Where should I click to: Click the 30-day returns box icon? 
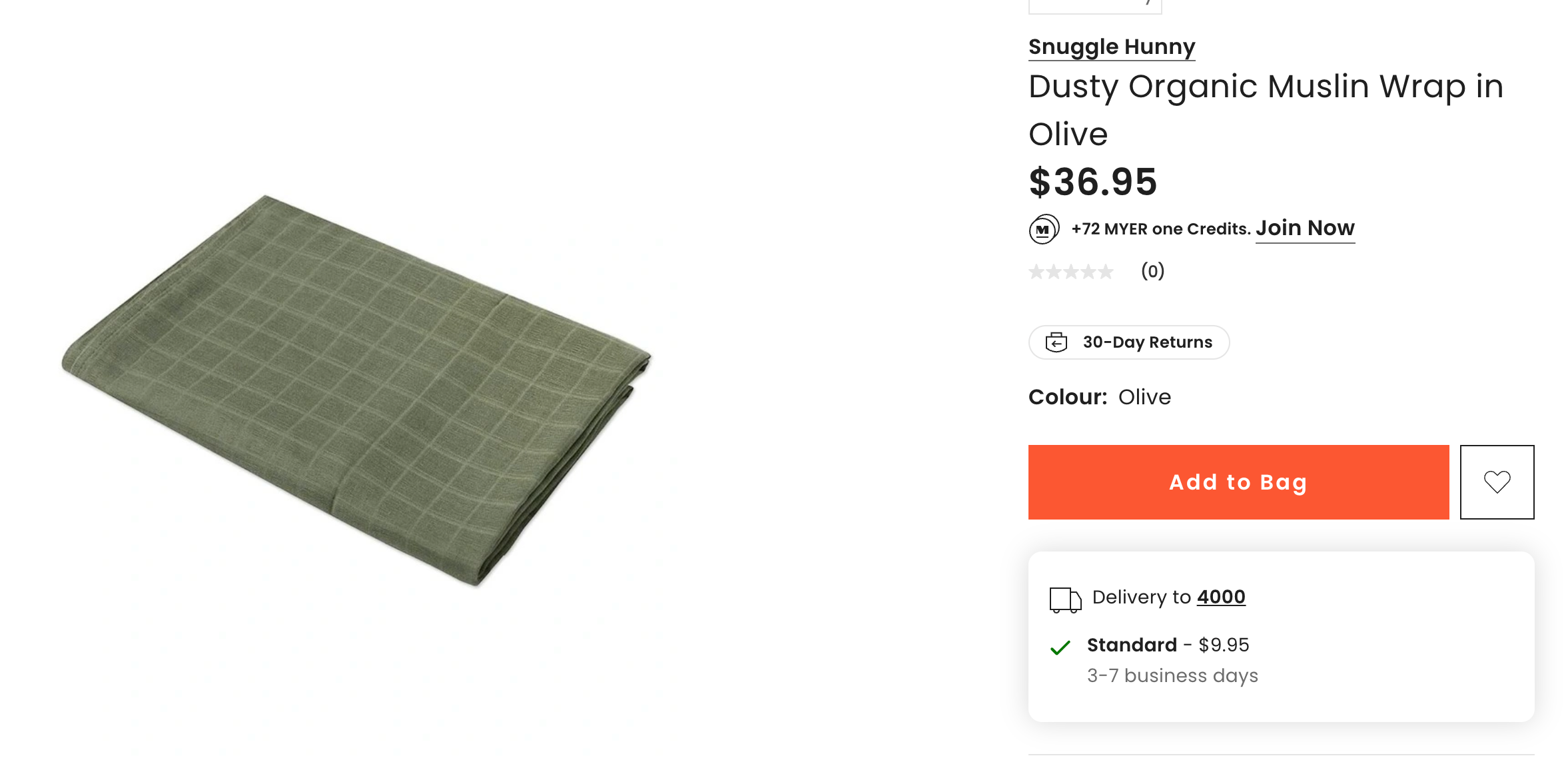1056,342
